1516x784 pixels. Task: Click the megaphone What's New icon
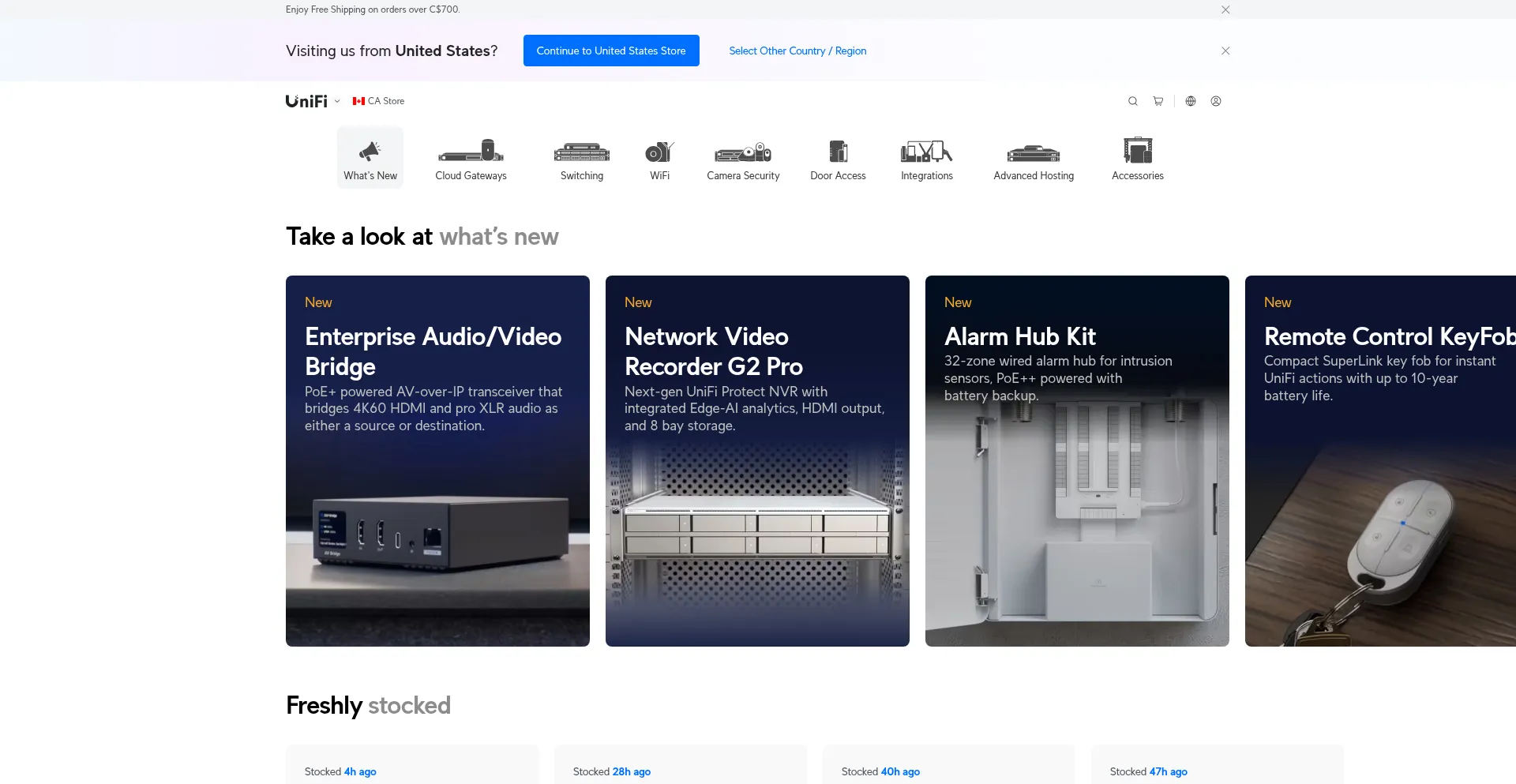370,150
